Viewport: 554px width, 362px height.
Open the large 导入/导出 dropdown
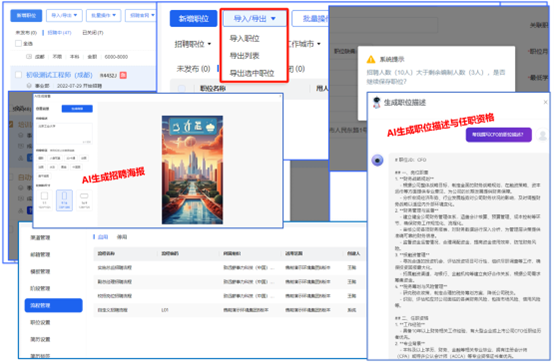(x=254, y=18)
